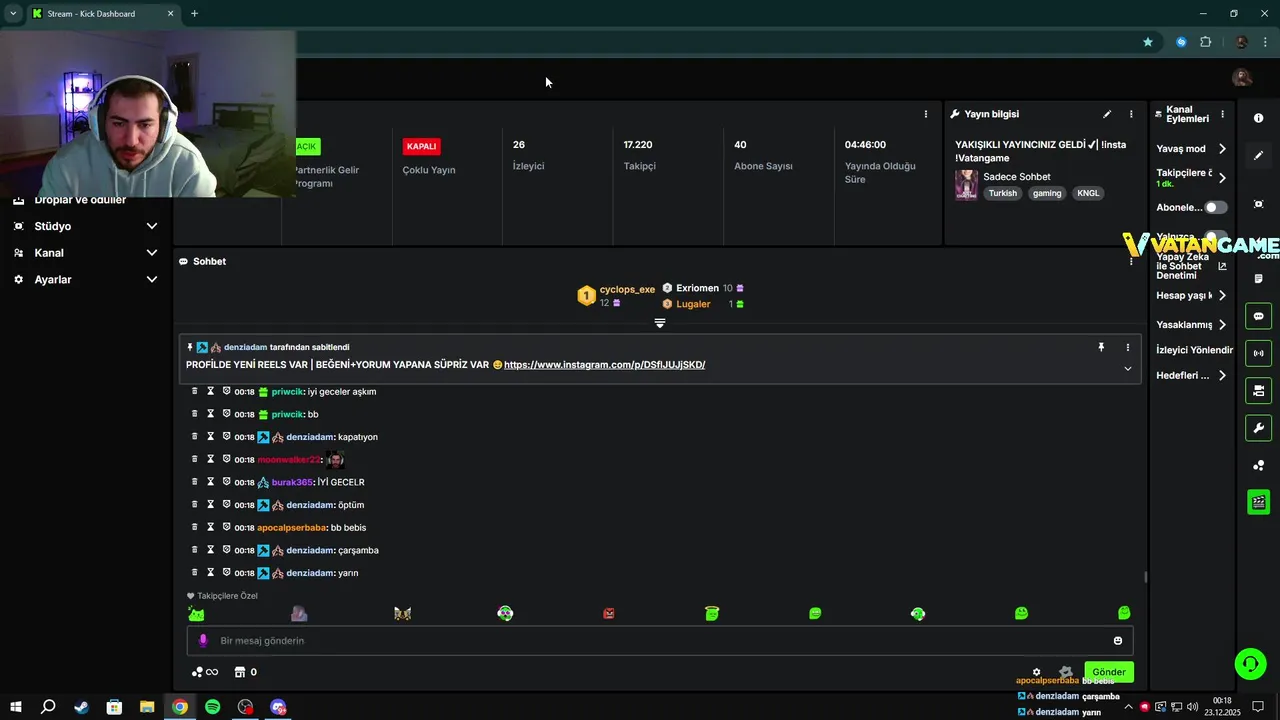Click the Sadece Sohbet category thumbnail
1280x720 pixels.
click(x=966, y=185)
